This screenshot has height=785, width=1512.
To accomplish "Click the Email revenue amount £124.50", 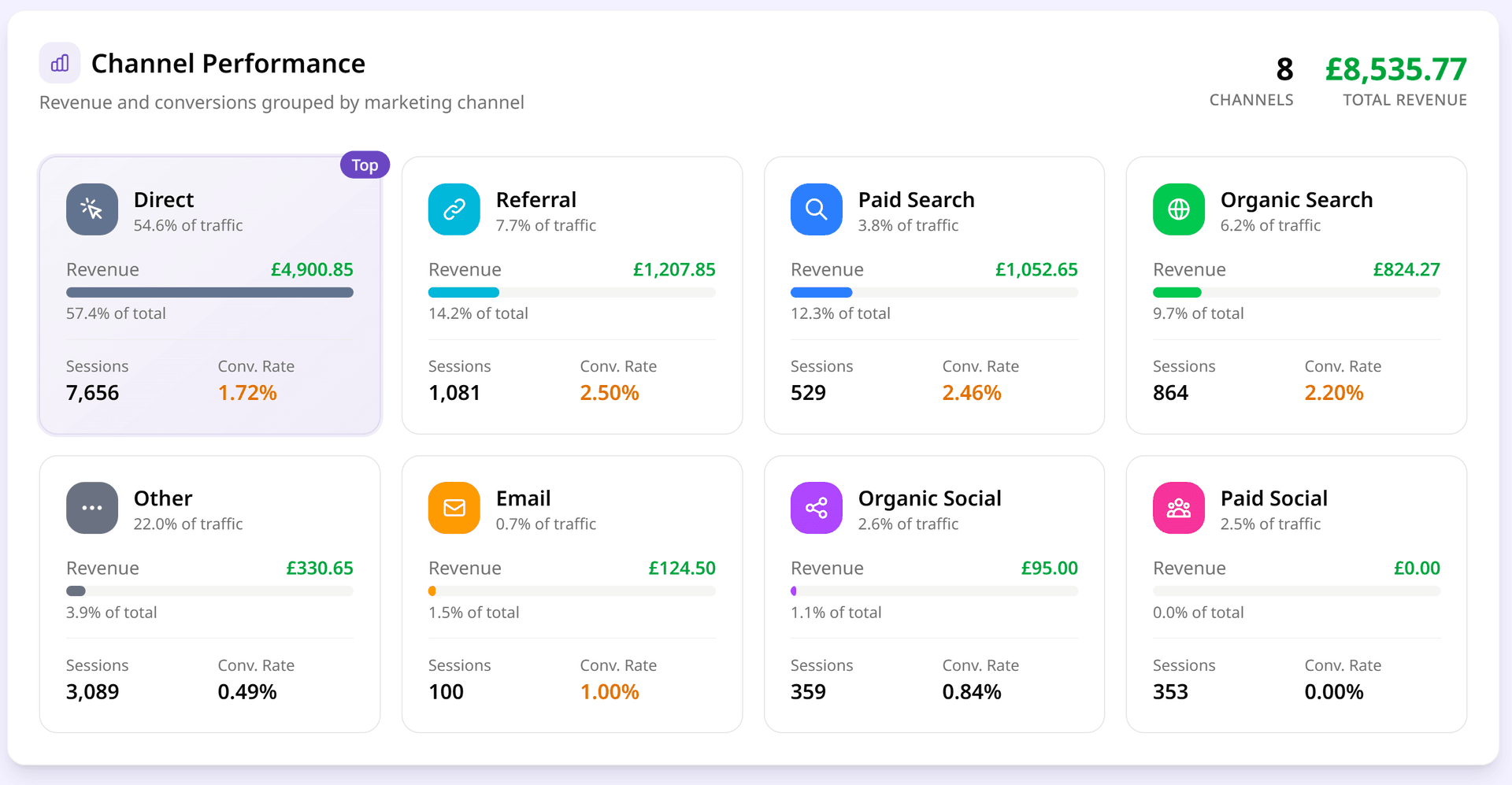I will [x=681, y=568].
